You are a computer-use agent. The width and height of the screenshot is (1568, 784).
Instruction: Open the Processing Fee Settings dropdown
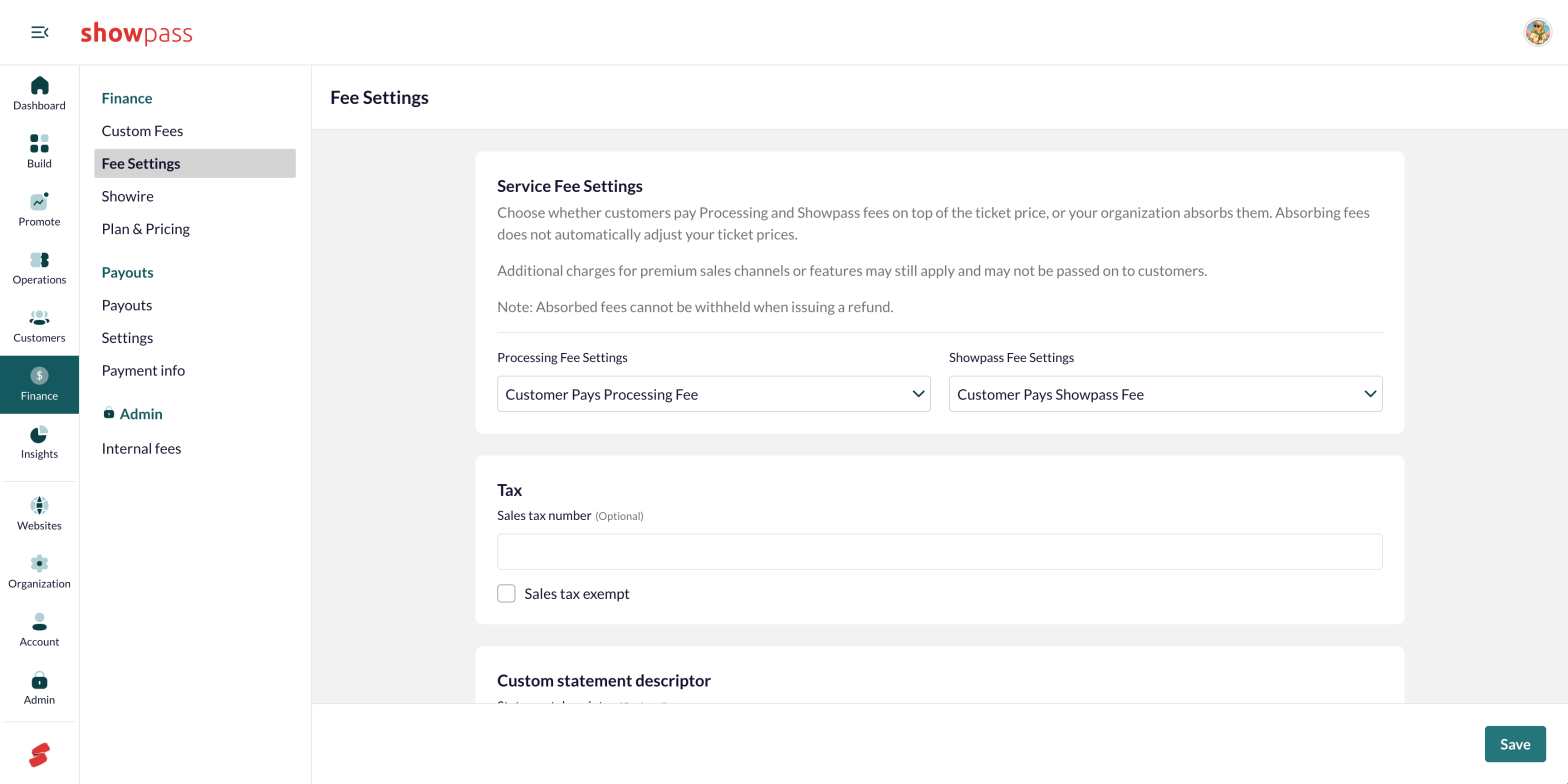713,394
